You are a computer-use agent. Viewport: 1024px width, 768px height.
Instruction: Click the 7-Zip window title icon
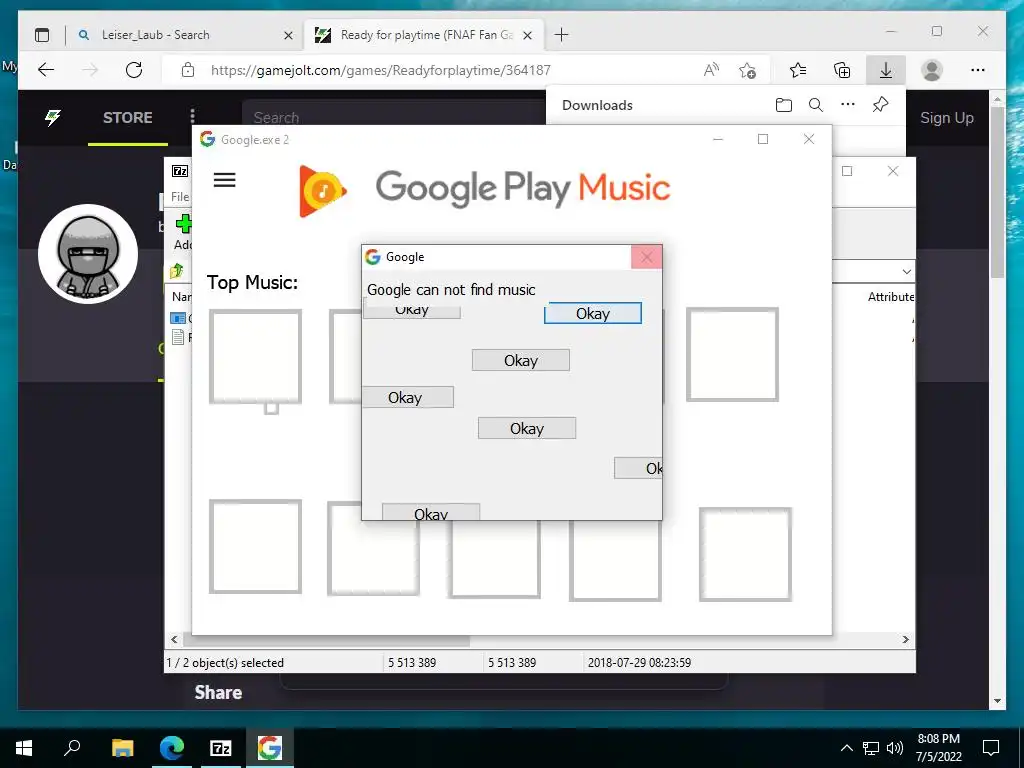(x=180, y=171)
